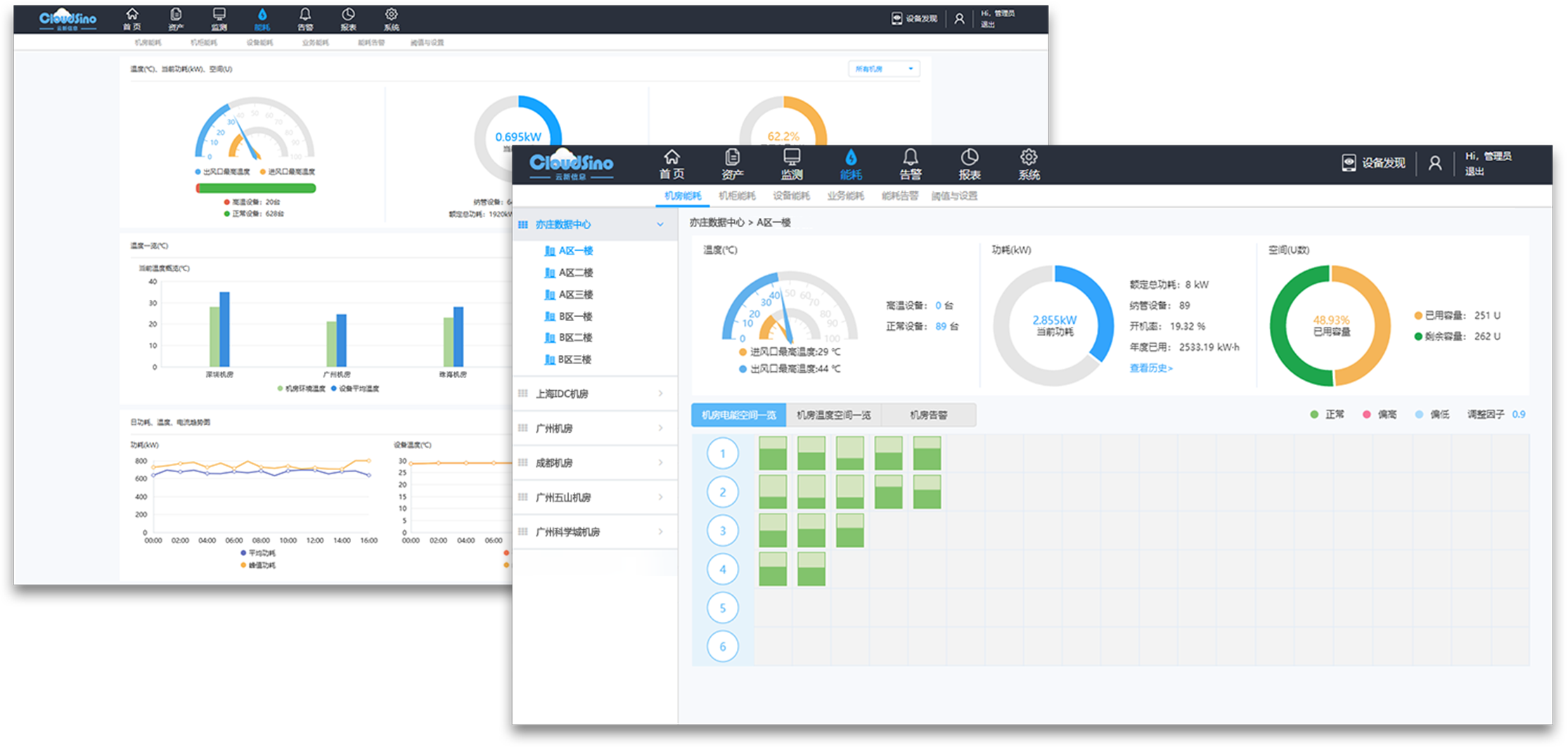1568x747 pixels.
Task: Click the user profile icon in front window
Action: point(1435,163)
